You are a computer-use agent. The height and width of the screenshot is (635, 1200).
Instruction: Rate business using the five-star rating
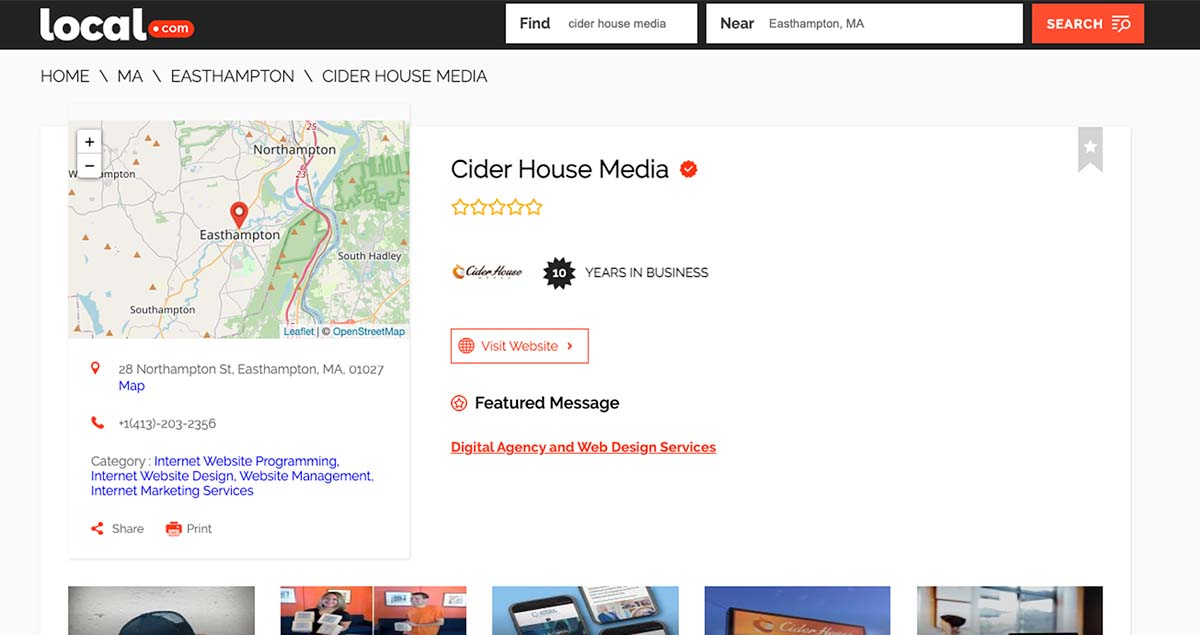(497, 208)
